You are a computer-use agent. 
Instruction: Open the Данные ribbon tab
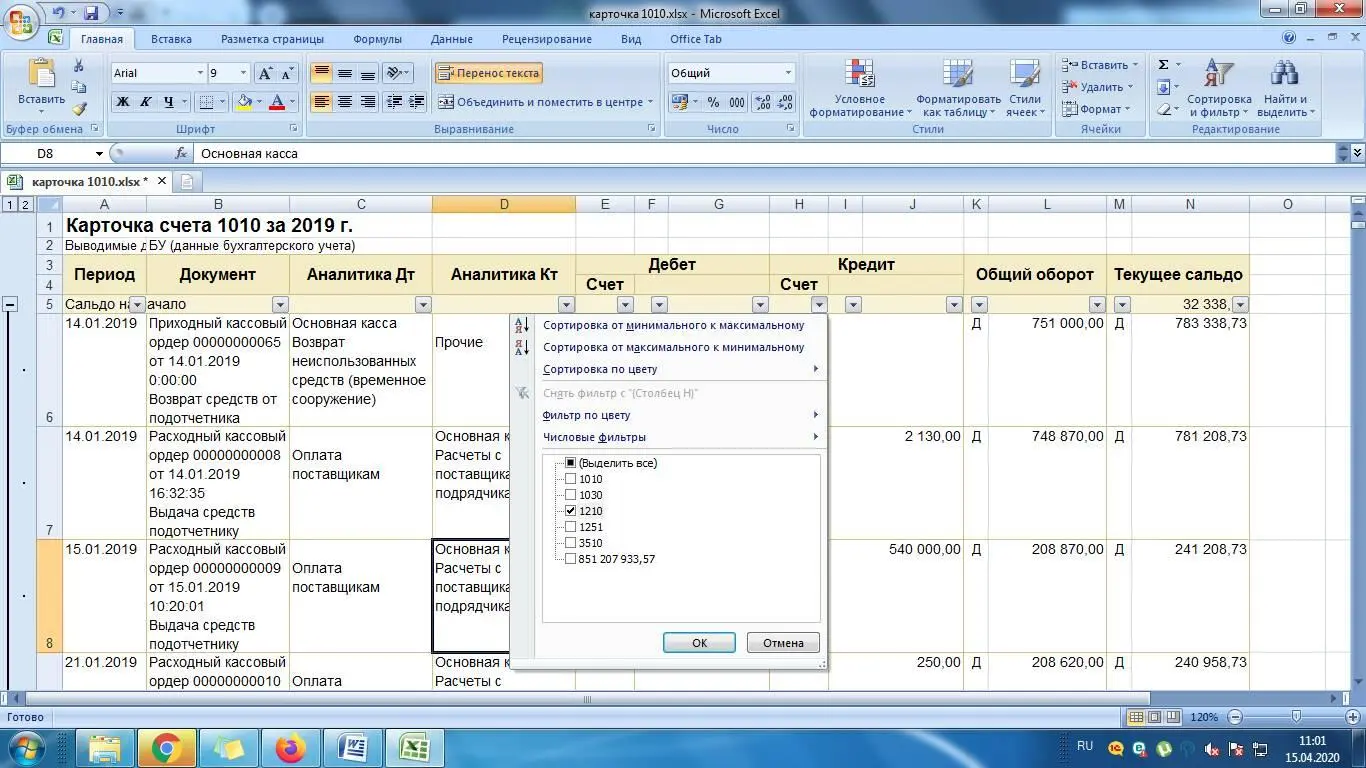pos(452,39)
